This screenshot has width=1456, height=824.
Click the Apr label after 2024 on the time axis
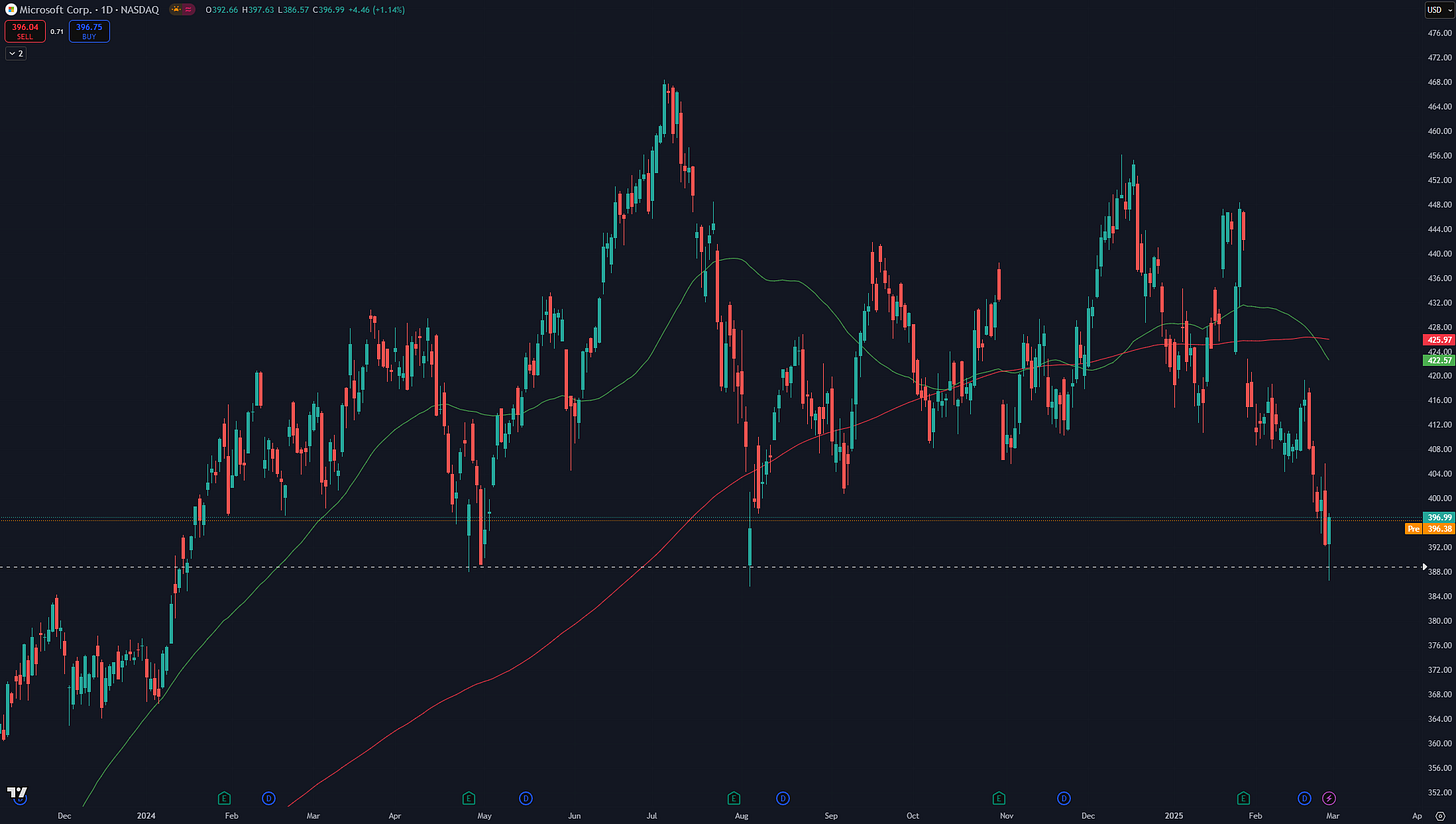[x=395, y=816]
